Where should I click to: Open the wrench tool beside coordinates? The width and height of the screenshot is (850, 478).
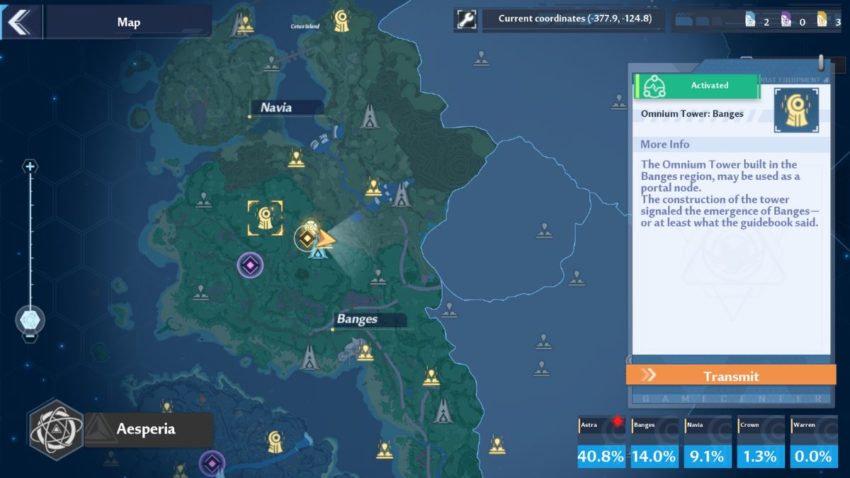tap(466, 20)
